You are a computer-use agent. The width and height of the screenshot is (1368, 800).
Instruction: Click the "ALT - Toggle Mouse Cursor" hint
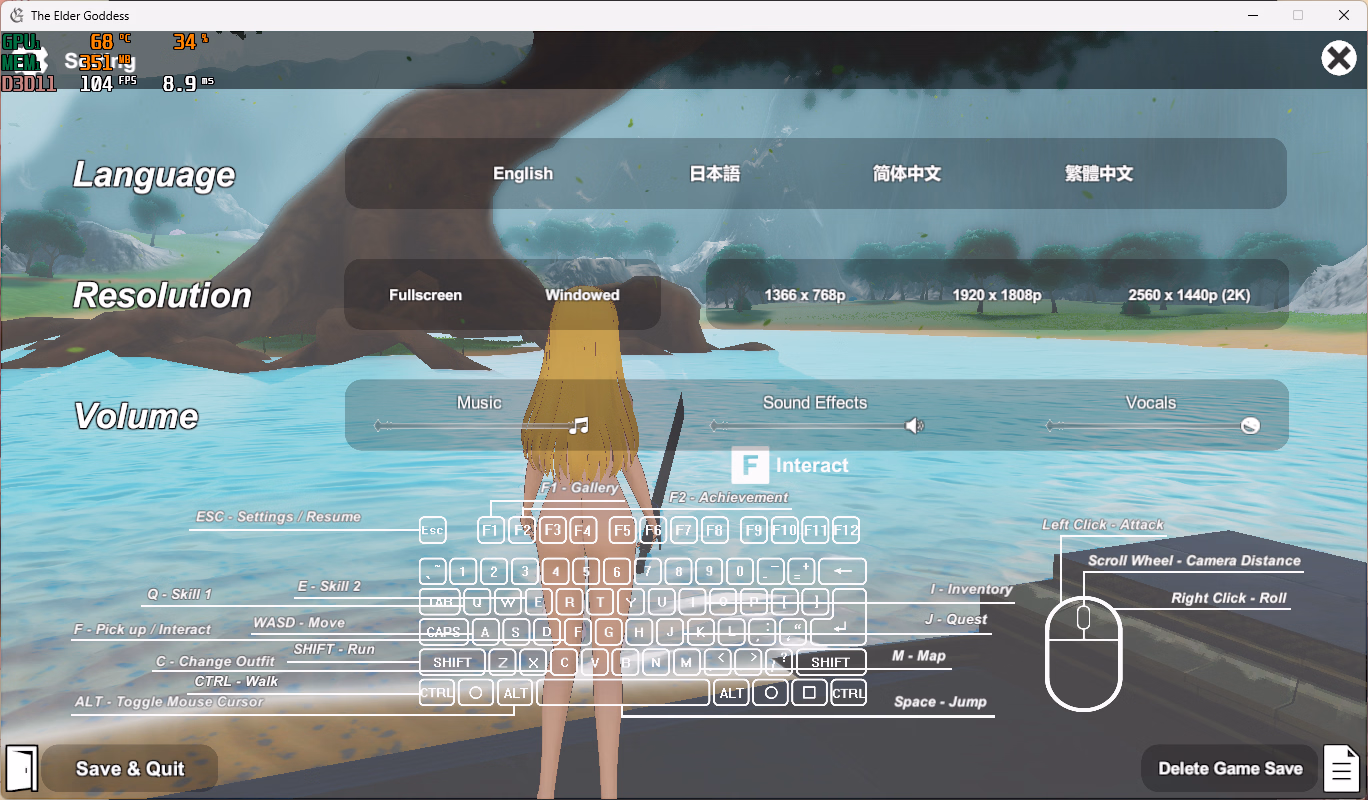coord(170,702)
